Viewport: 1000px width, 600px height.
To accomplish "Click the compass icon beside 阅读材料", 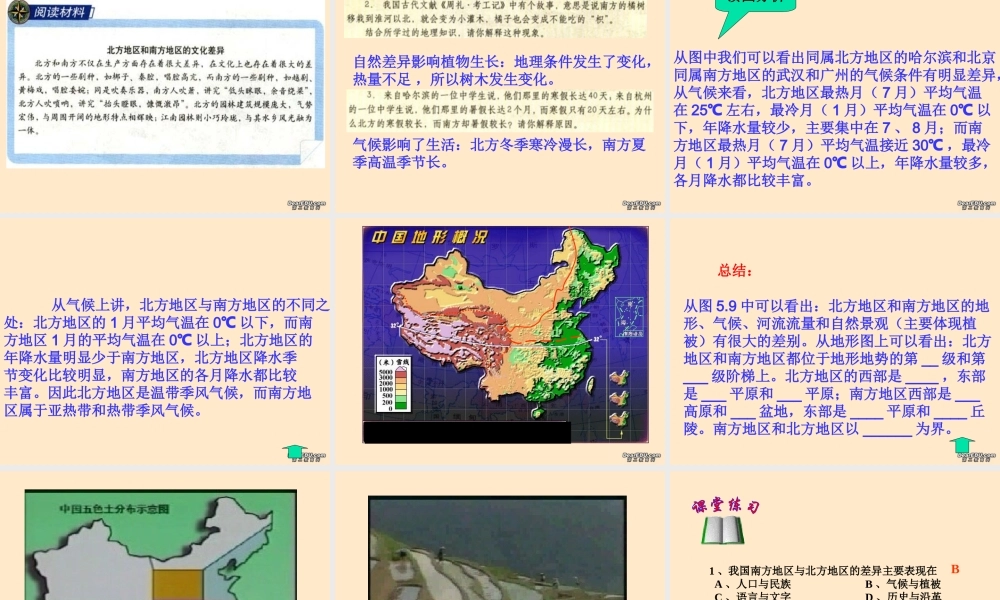I will (18, 11).
